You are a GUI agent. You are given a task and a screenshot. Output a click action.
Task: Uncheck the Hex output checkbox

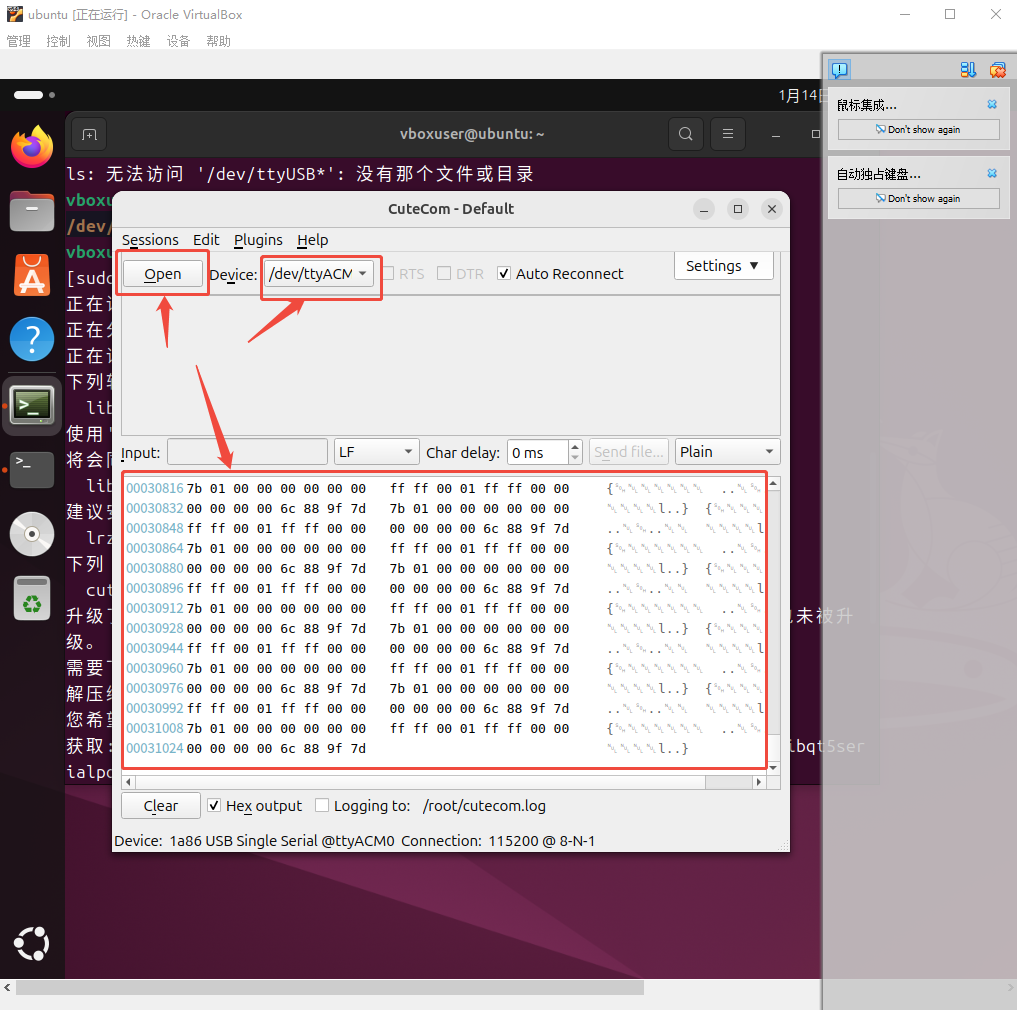coord(214,806)
